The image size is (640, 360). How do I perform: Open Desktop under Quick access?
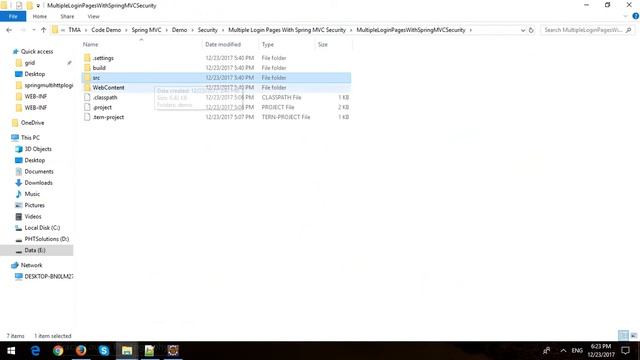[x=34, y=74]
